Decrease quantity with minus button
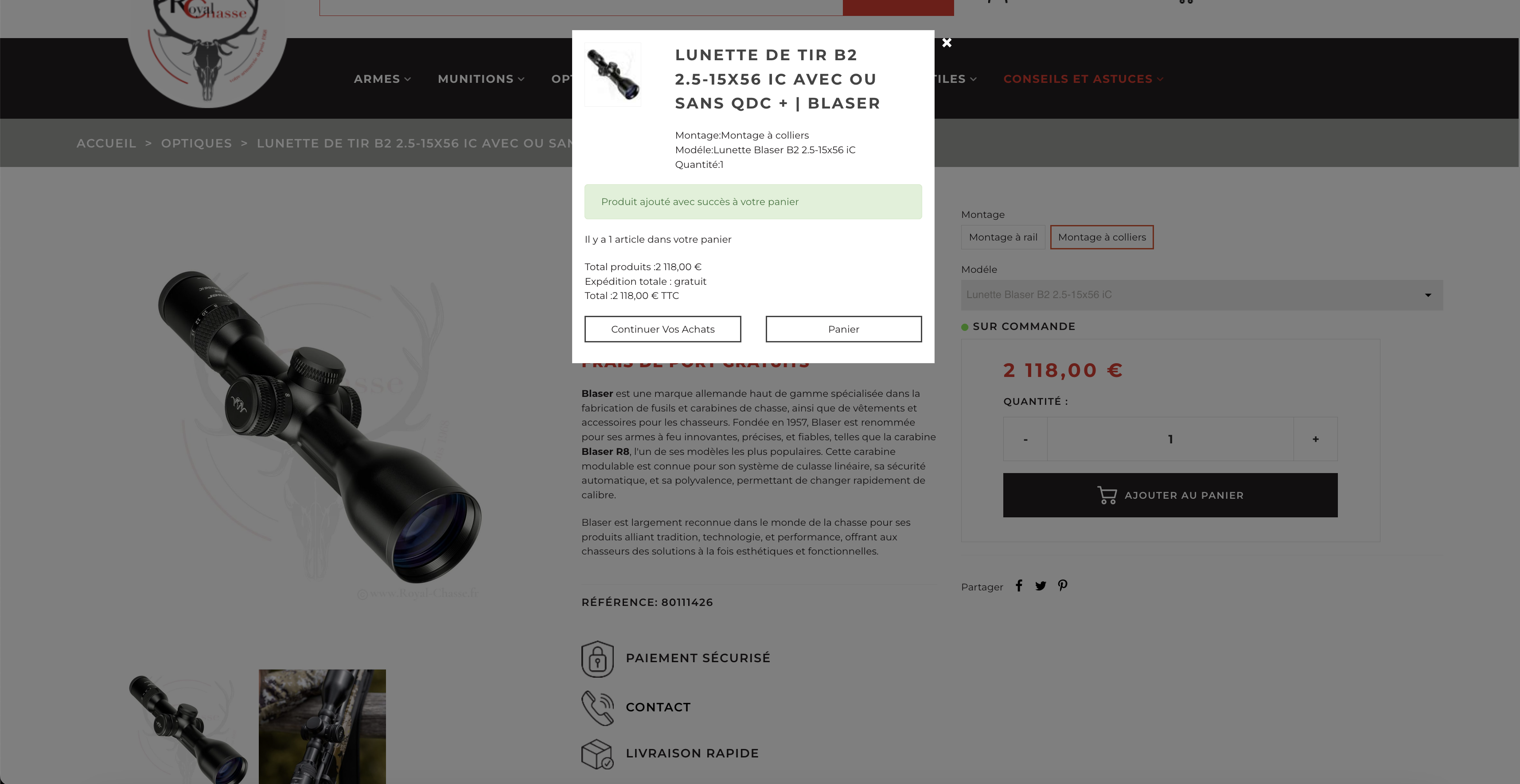1520x784 pixels. (1025, 439)
